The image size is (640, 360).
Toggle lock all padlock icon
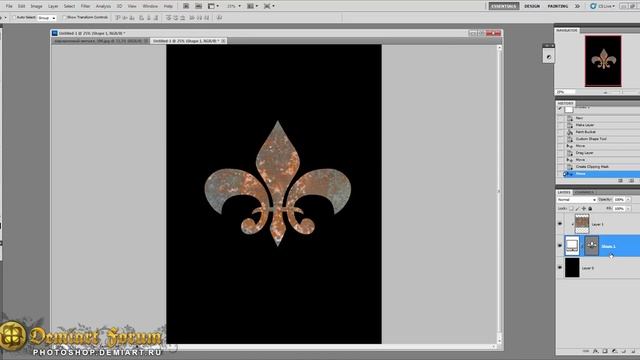coord(590,209)
